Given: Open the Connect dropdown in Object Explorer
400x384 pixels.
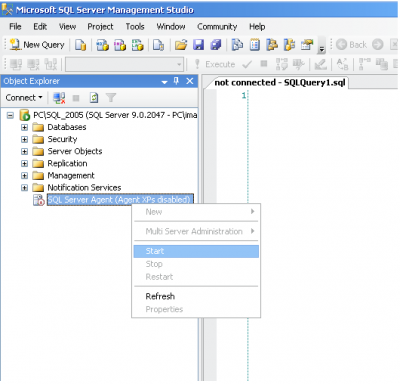Looking at the screenshot, I should coord(24,98).
